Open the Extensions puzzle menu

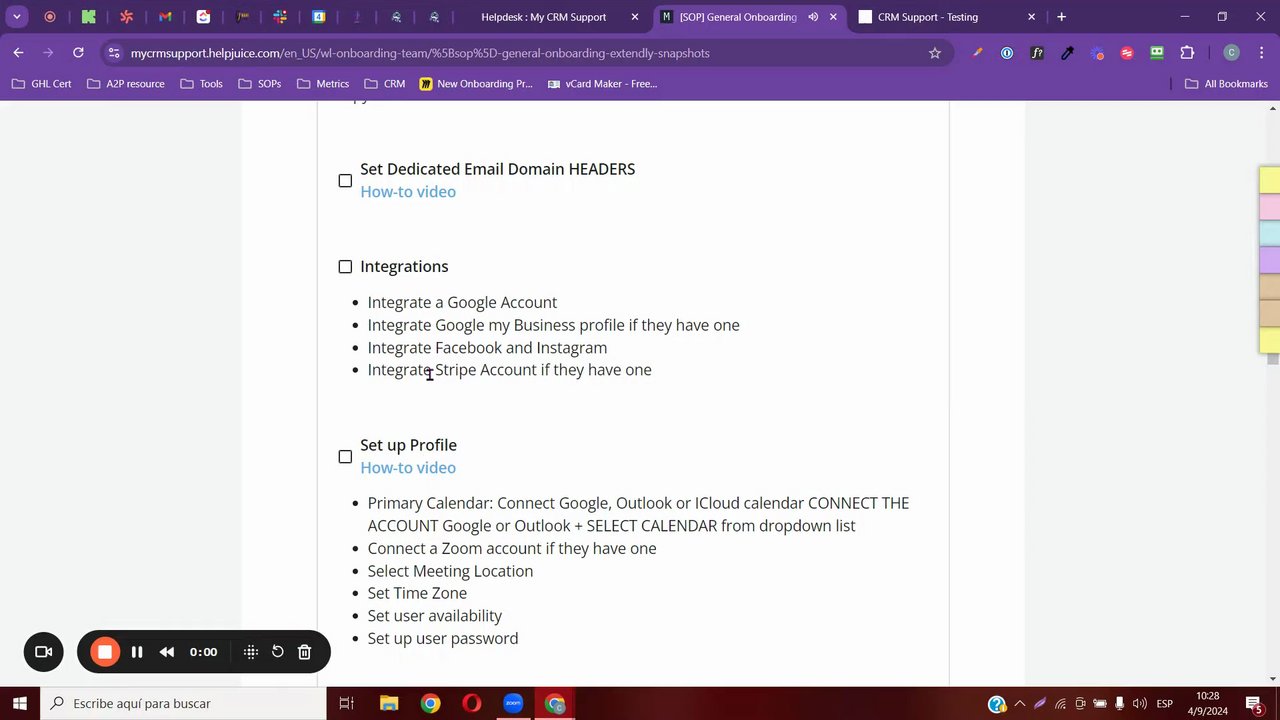pos(1187,53)
